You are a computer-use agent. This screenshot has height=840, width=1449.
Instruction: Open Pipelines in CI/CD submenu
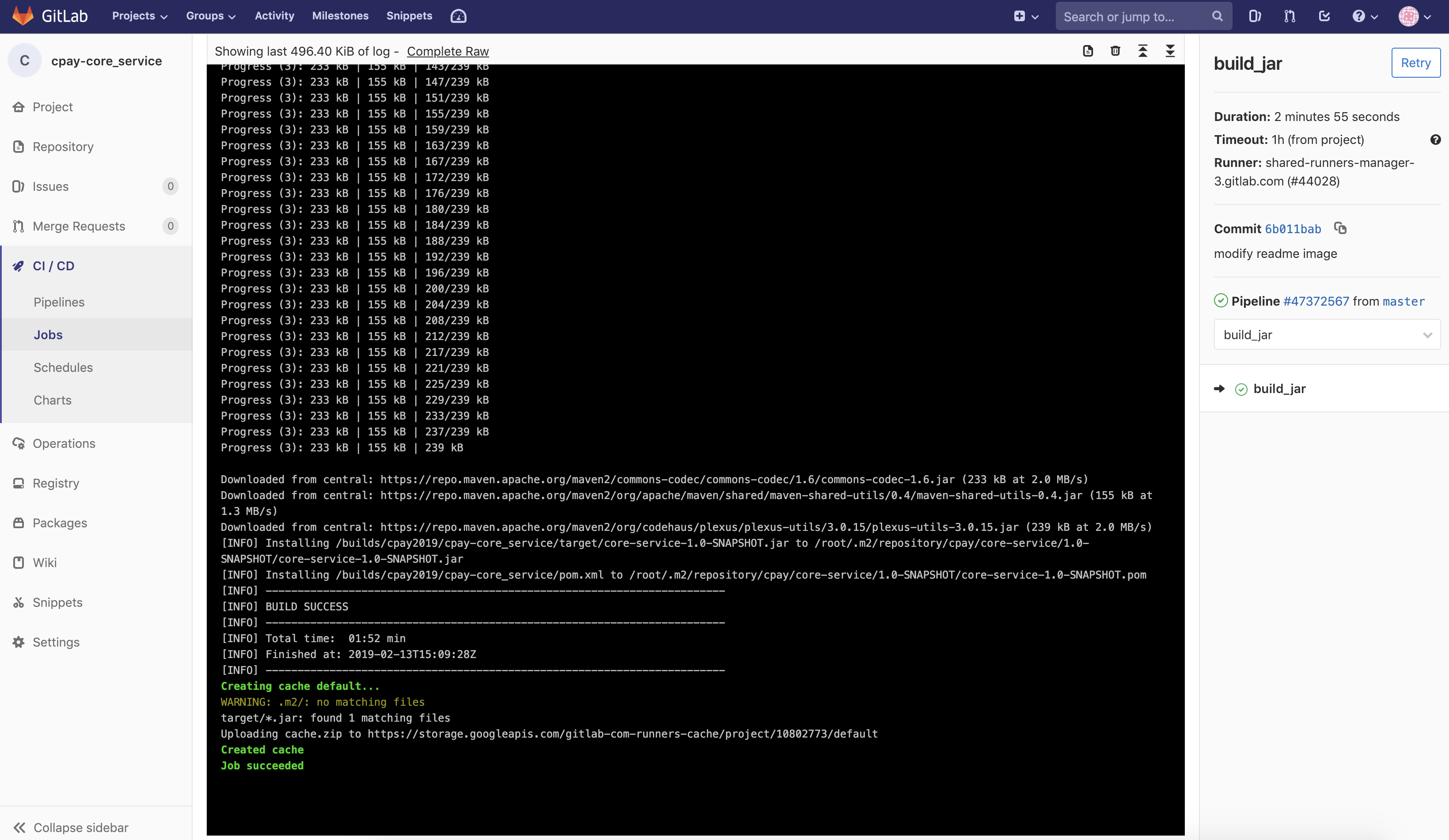coord(59,302)
